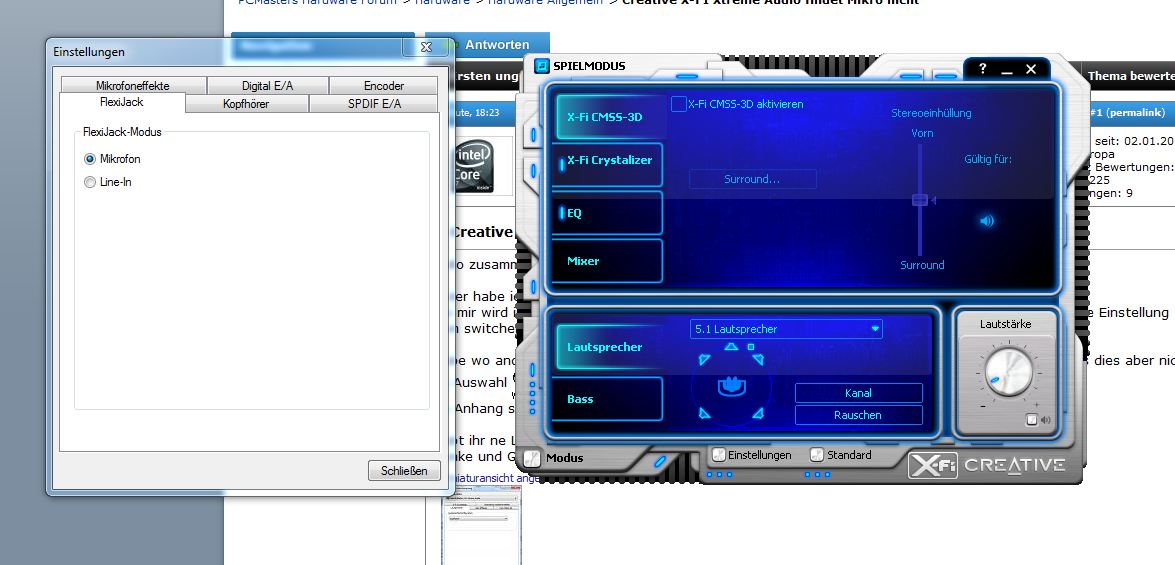The height and width of the screenshot is (565, 1175).
Task: Click the Modus label
Action: click(565, 458)
